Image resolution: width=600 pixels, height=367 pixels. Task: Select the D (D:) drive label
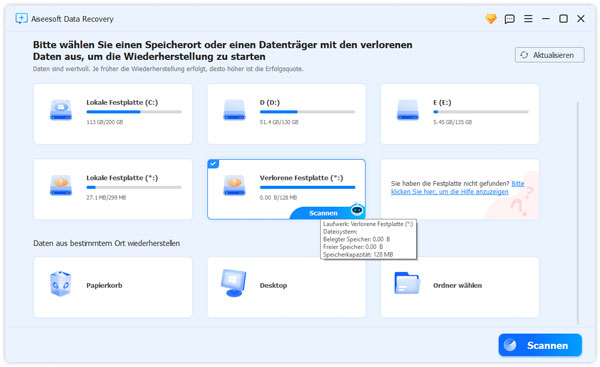[270, 103]
